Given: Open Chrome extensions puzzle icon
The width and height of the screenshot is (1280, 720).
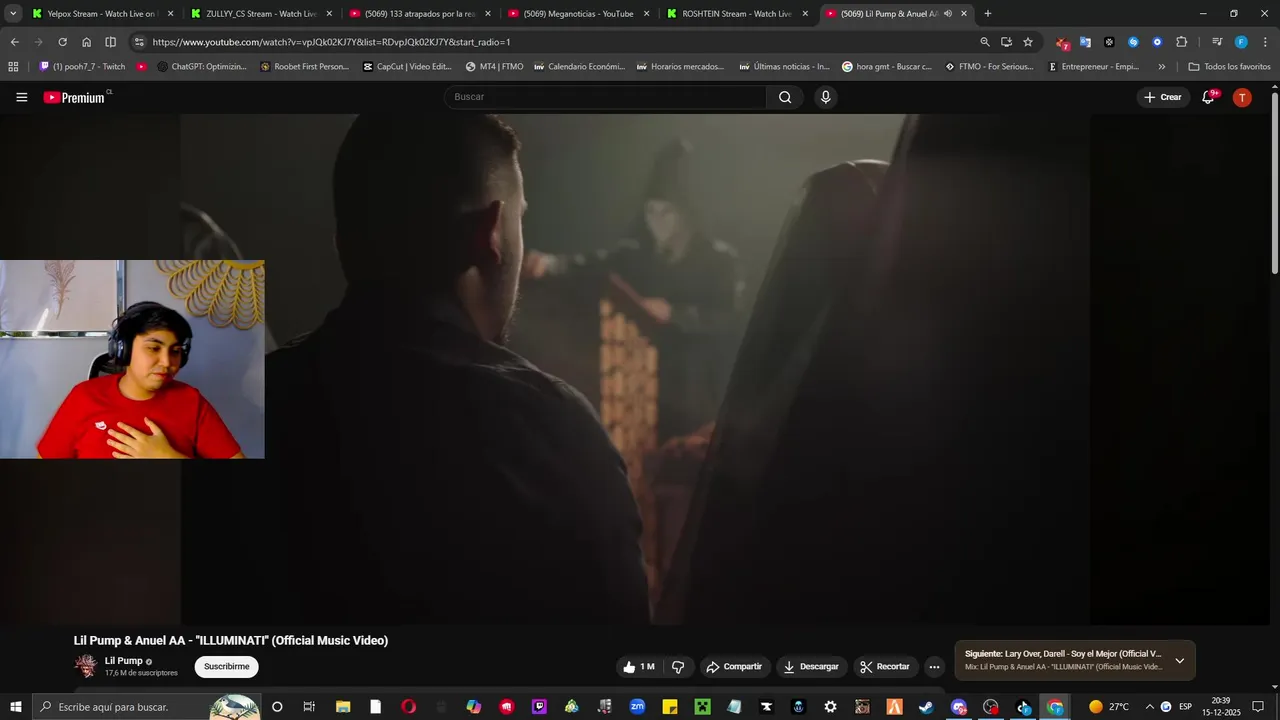Looking at the screenshot, I should coord(1181,42).
